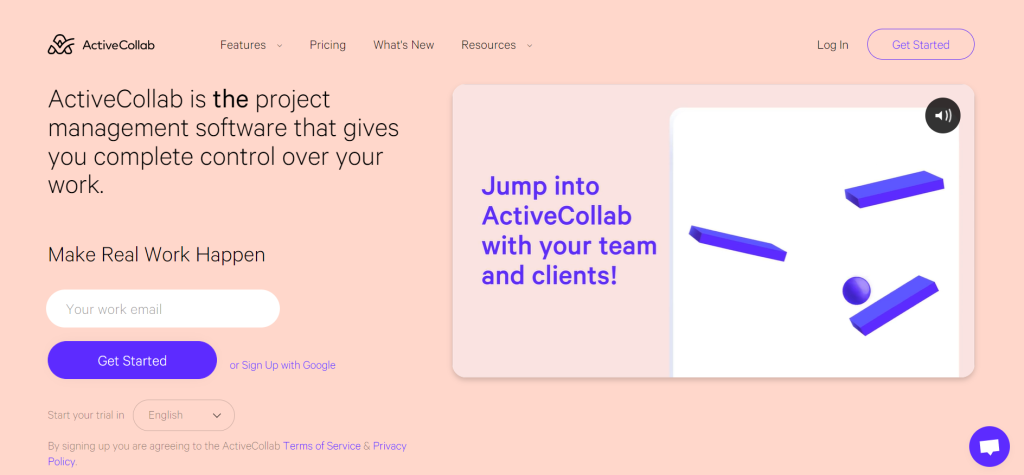Expand the Features menu chevron
The height and width of the screenshot is (475, 1024).
point(280,46)
